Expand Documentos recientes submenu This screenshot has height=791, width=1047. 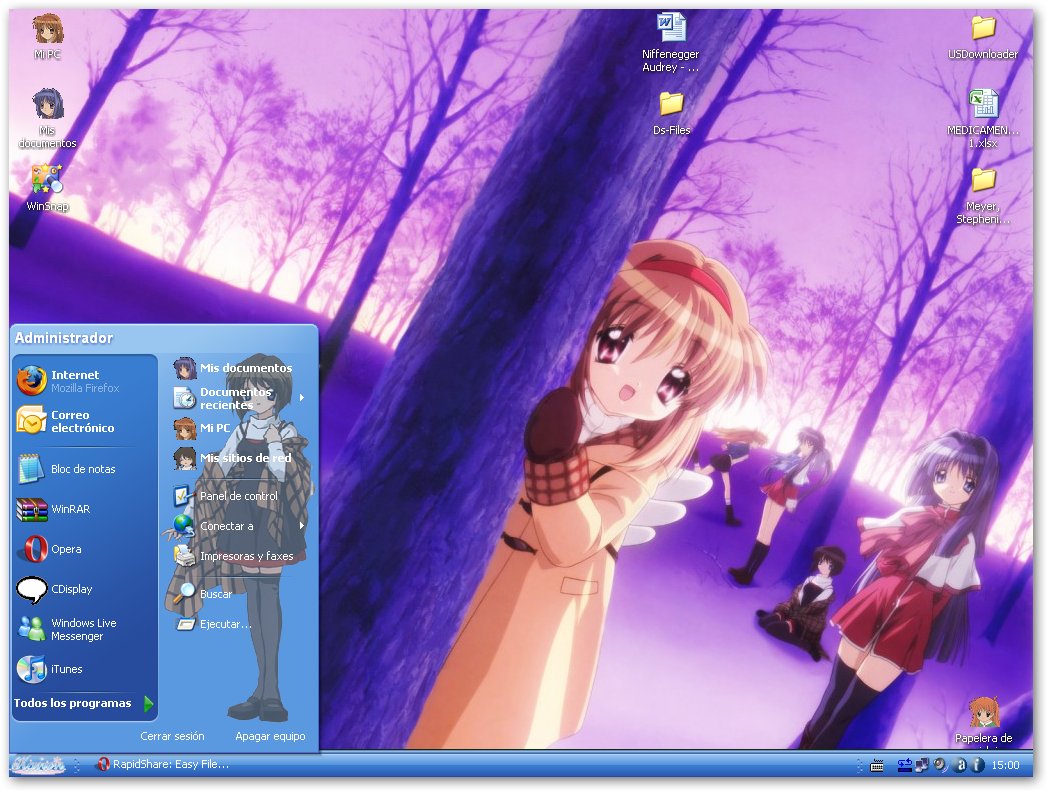[x=239, y=398]
